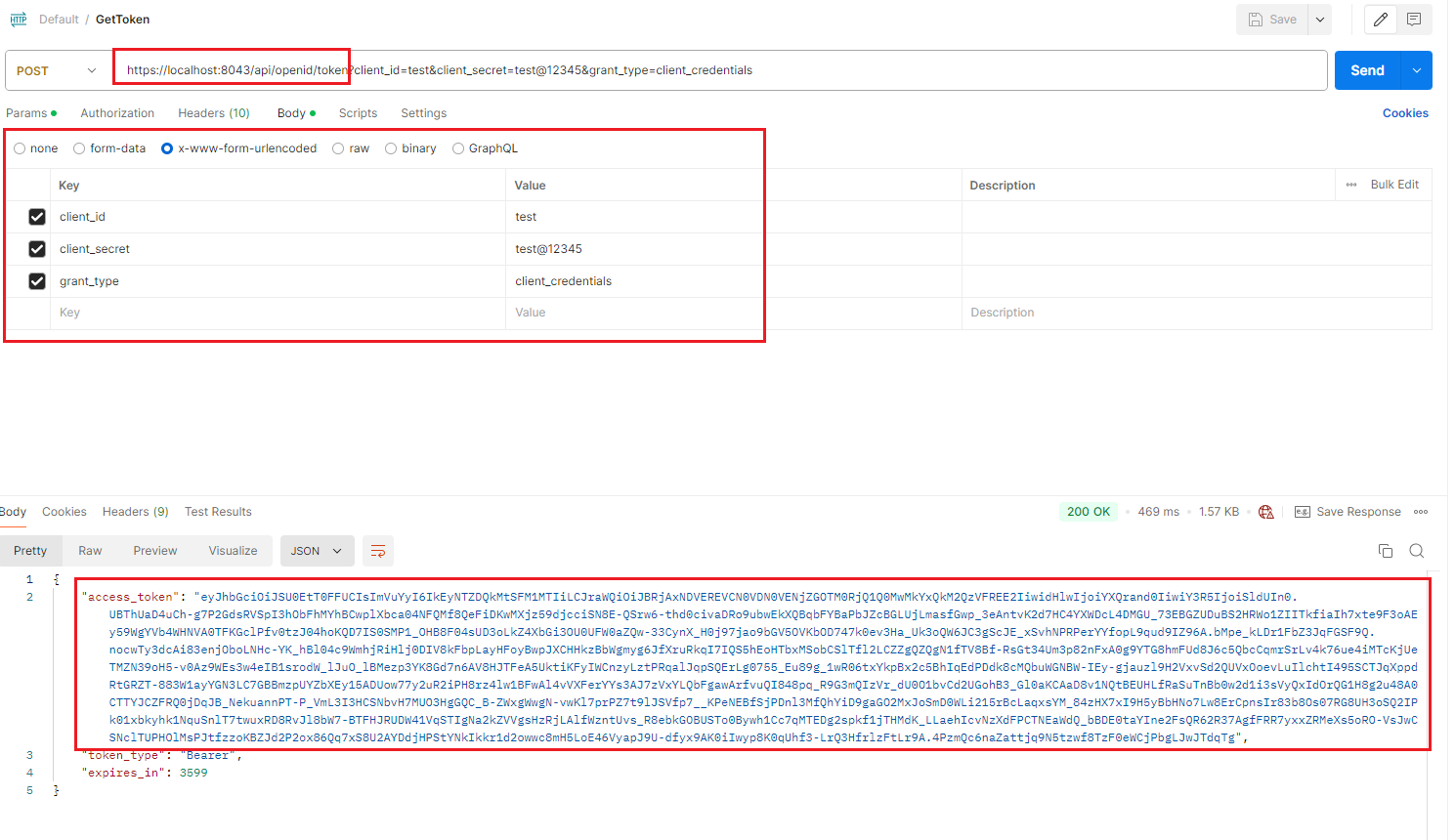Uncheck the client_secret parameter checkbox
This screenshot has height=840, width=1455.
point(37,249)
